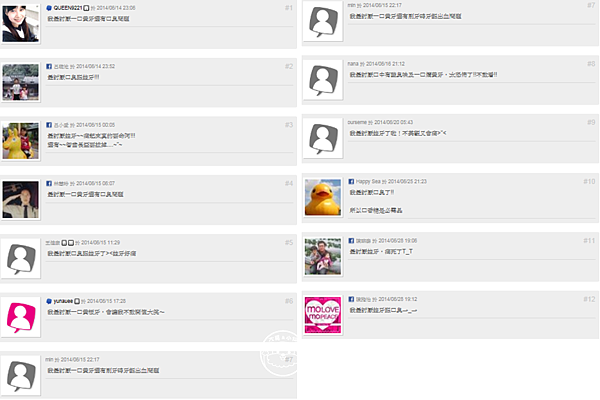Open the rubber duck avatar image
Screen dimensions: 600x400
323,197
